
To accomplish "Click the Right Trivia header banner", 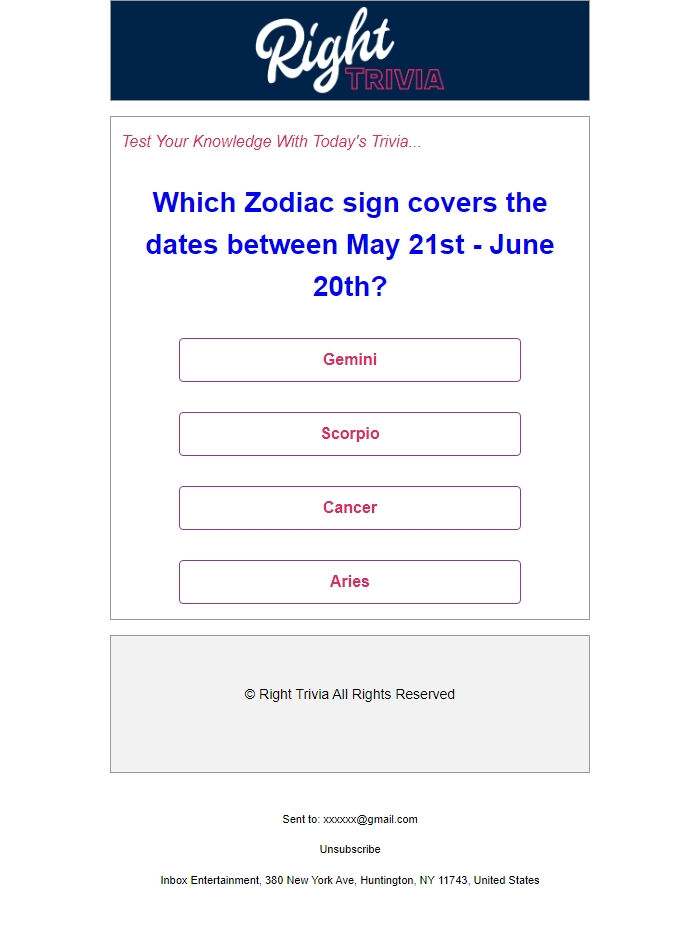I will coord(350,51).
